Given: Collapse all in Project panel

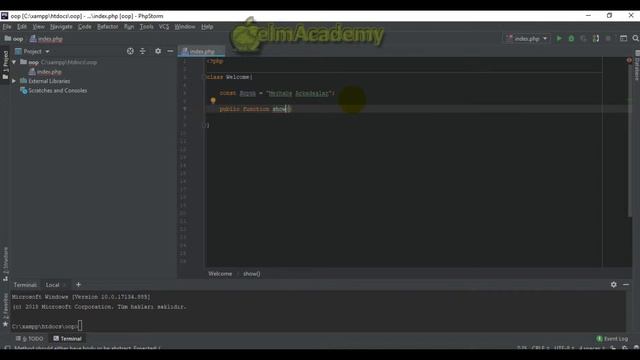Looking at the screenshot, I should coord(142,51).
